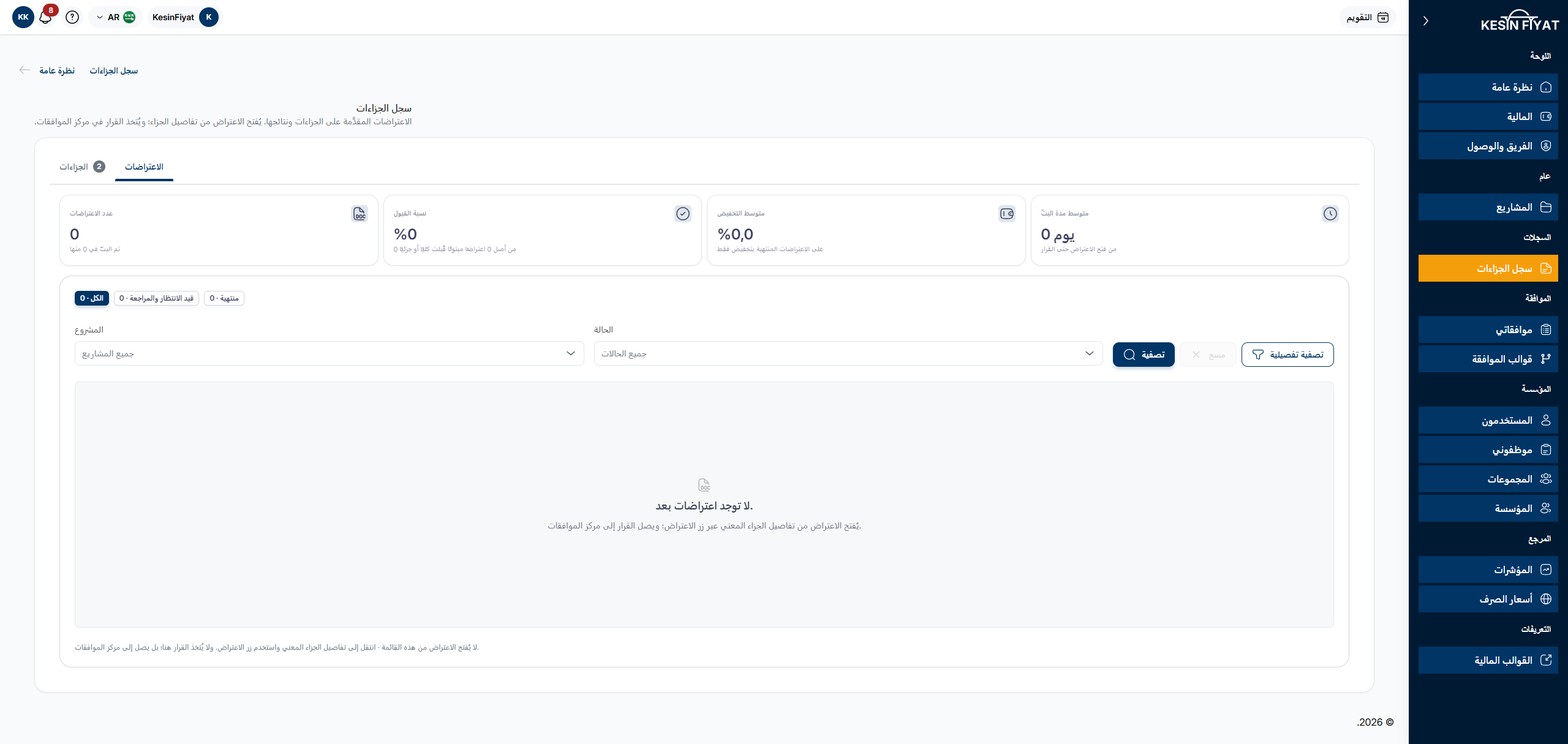Image resolution: width=1568 pixels, height=744 pixels.
Task: Open موظفوني in the sidebar
Action: point(1488,450)
